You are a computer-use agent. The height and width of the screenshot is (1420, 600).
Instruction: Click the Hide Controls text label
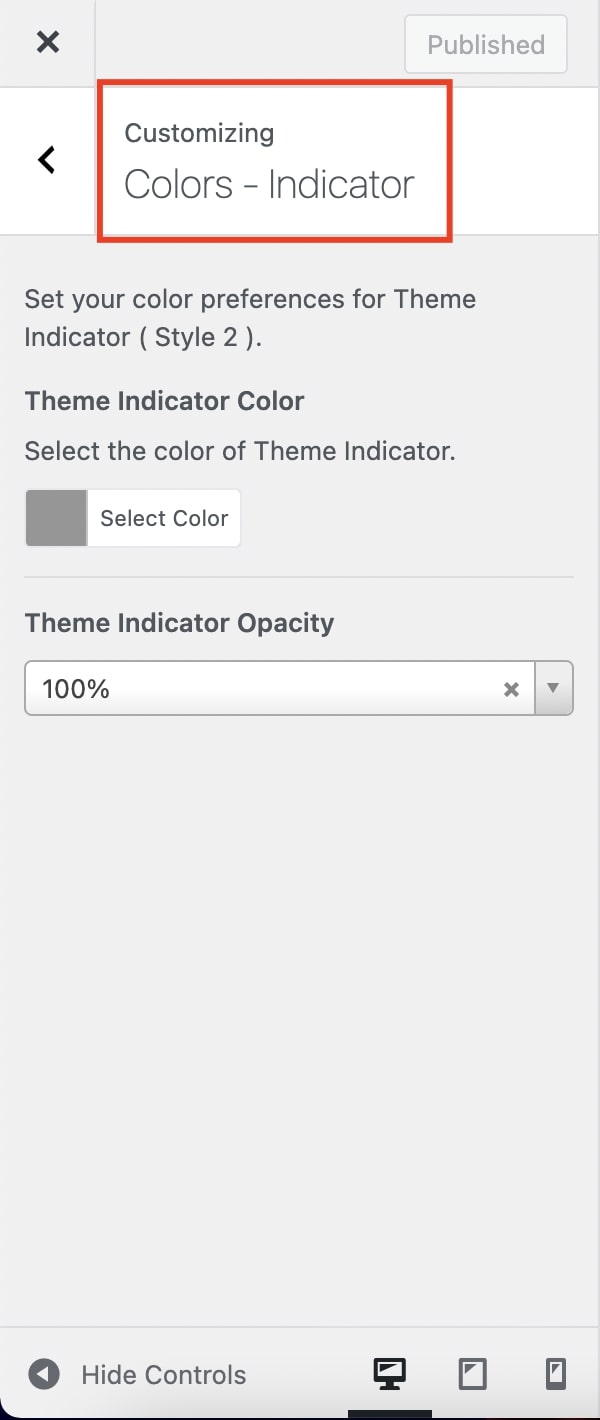point(164,1375)
